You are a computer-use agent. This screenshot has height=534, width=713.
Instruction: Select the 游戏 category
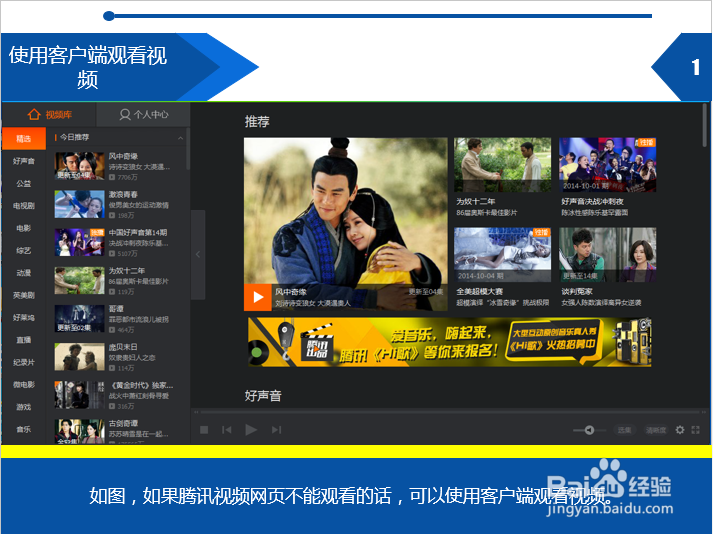coord(24,407)
